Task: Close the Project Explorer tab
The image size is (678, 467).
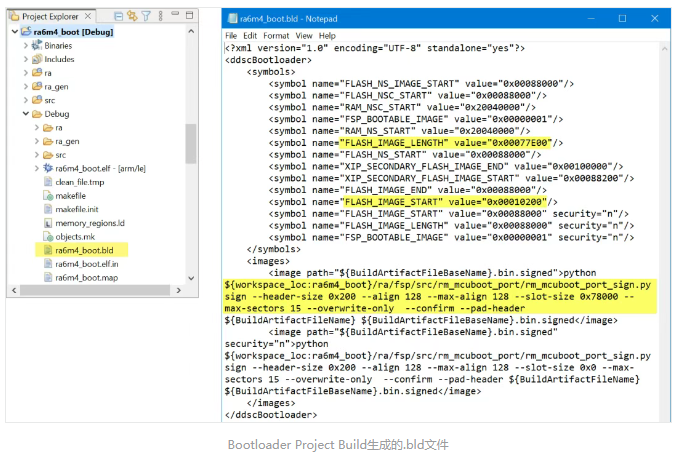Action: tap(88, 16)
